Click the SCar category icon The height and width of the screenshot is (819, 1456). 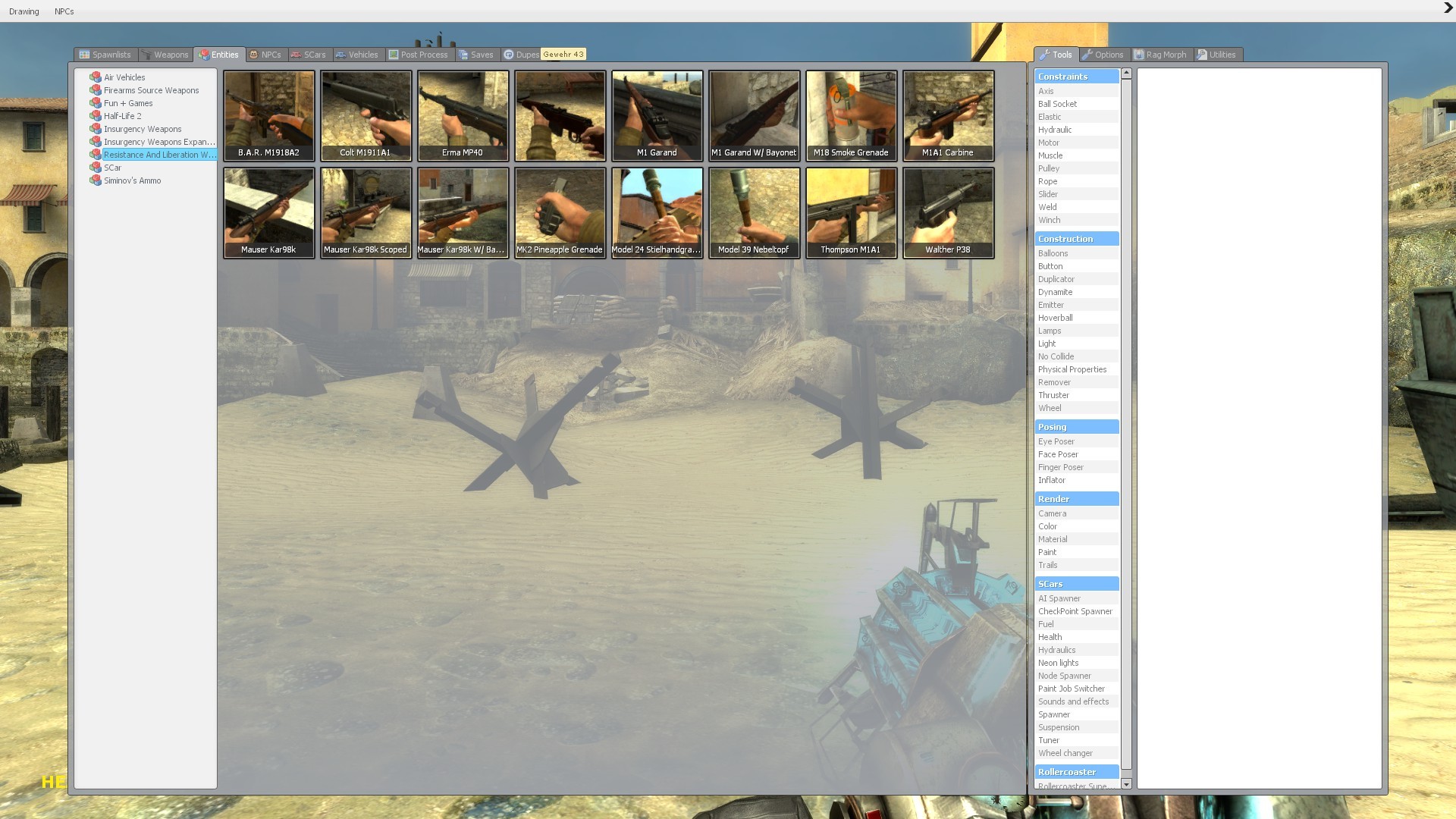[96, 168]
